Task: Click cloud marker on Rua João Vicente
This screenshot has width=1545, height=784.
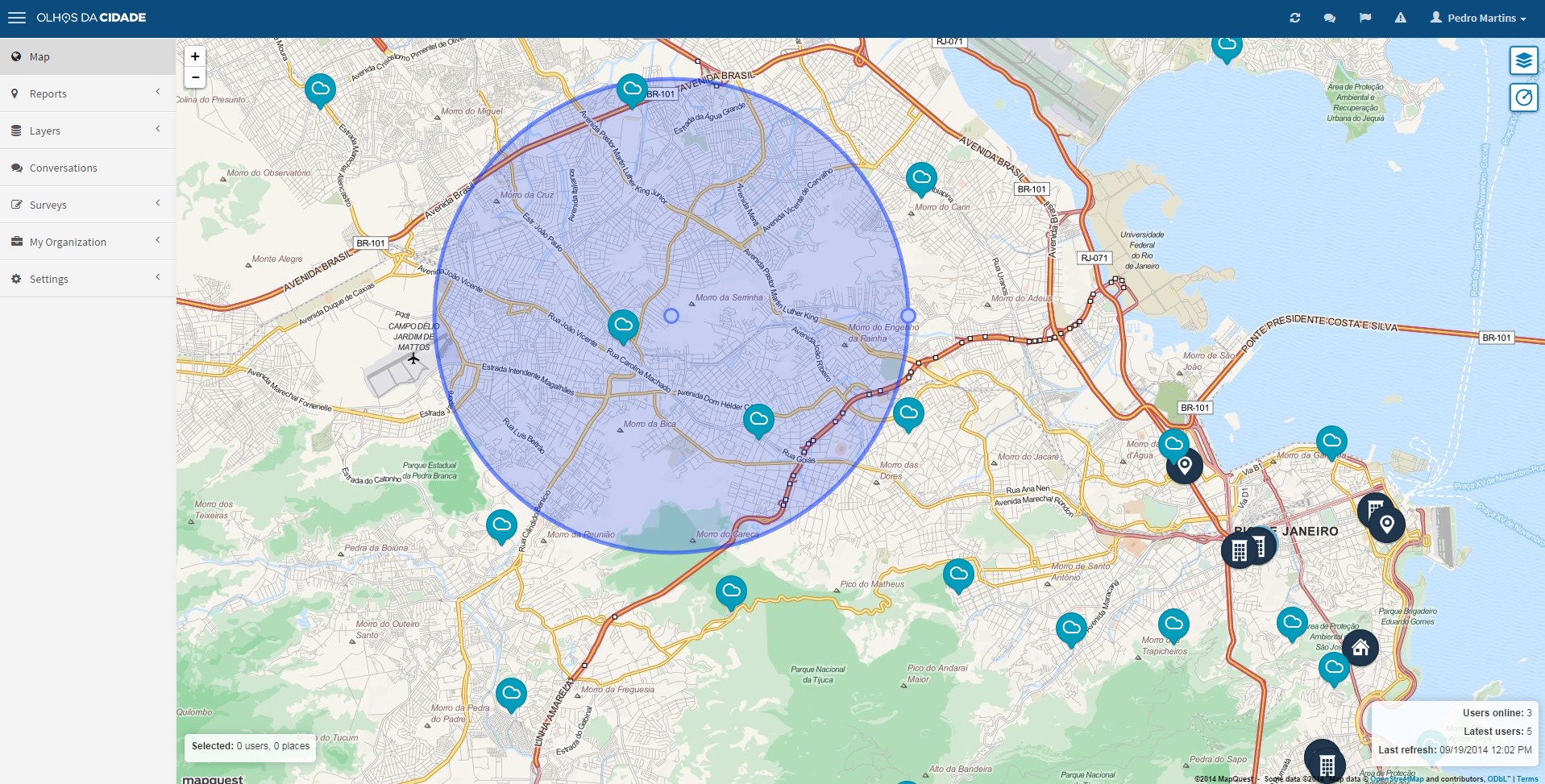Action: [623, 326]
